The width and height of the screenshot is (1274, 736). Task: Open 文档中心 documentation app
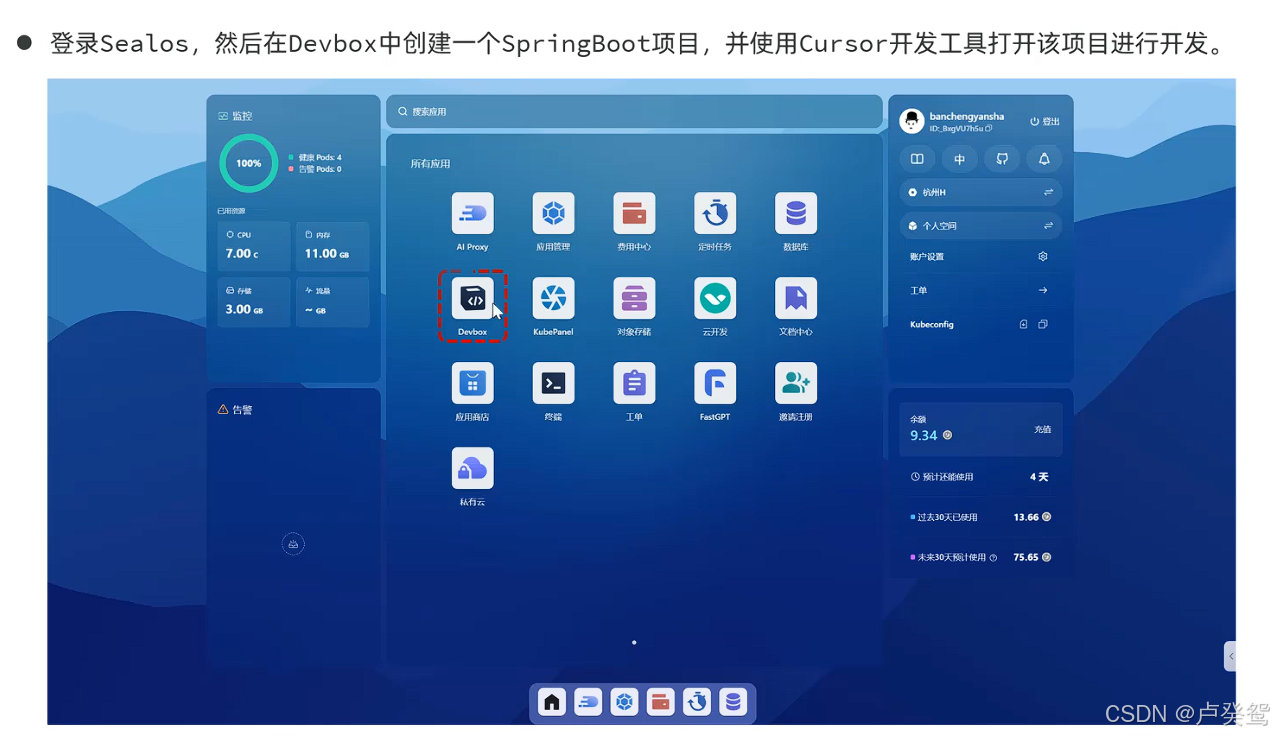click(x=796, y=298)
